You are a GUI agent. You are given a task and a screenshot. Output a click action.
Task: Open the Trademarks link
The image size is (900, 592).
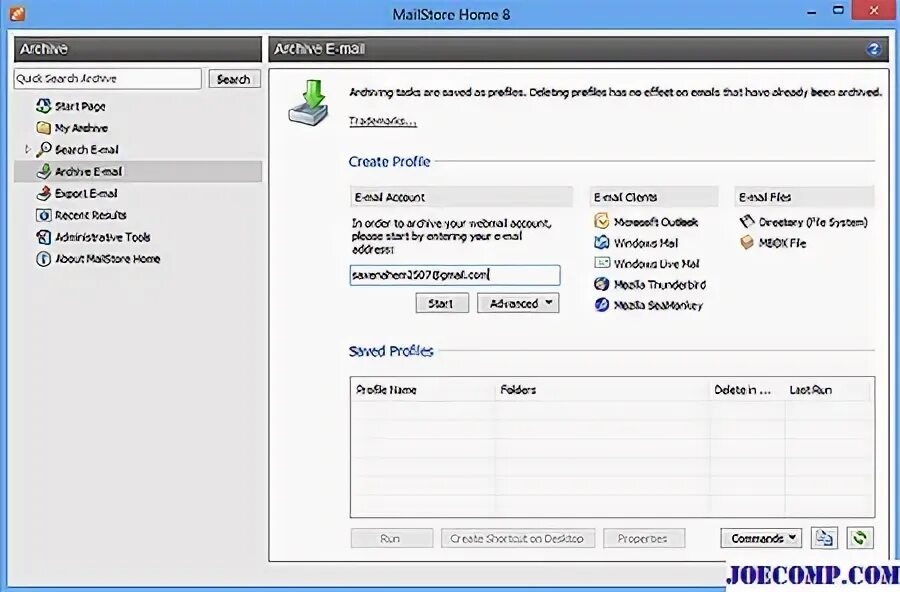(382, 121)
